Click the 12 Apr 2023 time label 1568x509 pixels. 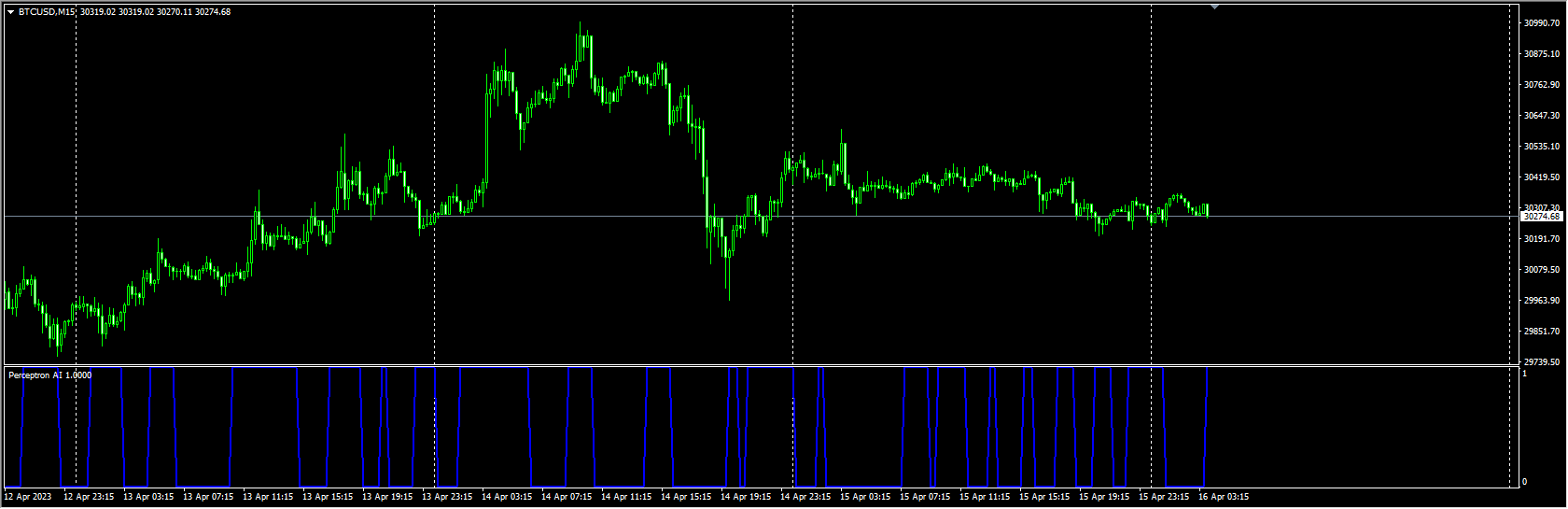[28, 497]
